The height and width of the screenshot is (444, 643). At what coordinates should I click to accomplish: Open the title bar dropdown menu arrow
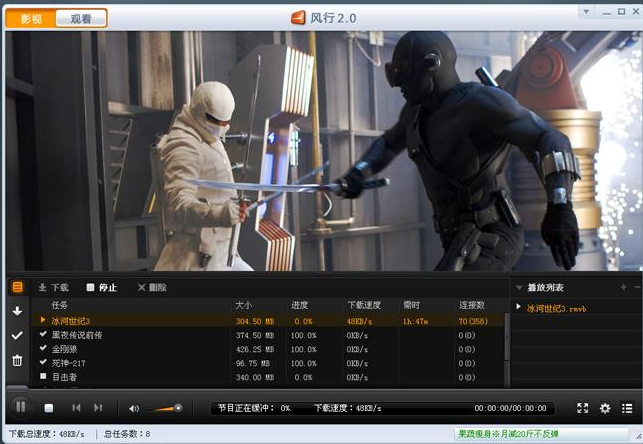click(x=586, y=11)
